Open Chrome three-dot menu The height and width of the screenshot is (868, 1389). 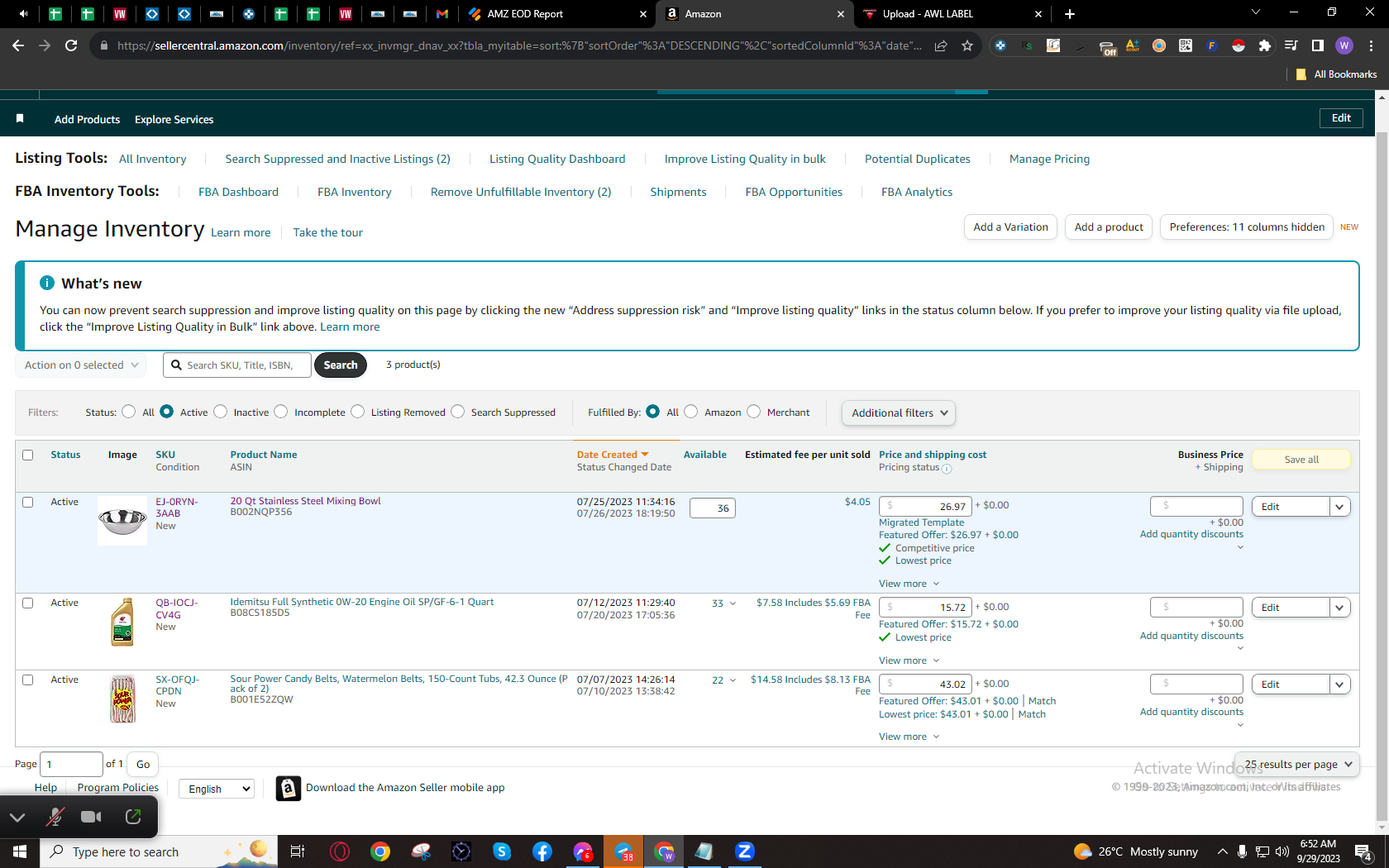(x=1371, y=45)
